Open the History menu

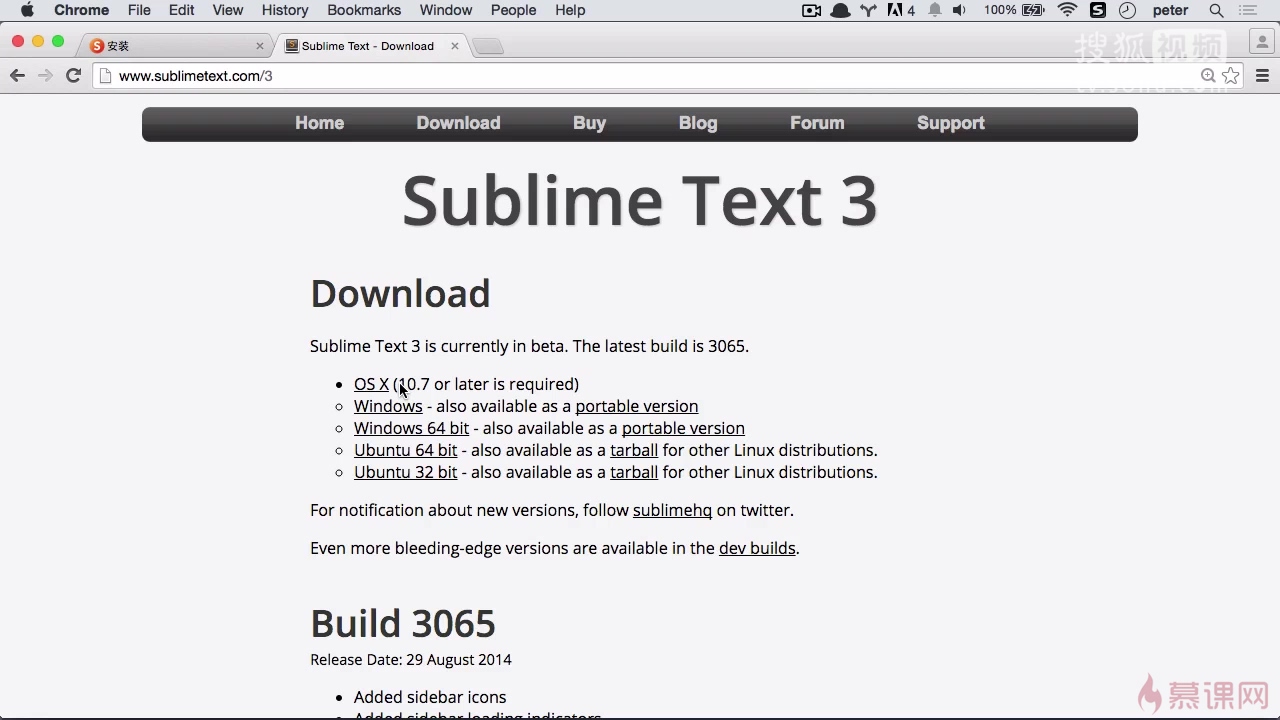tap(285, 10)
